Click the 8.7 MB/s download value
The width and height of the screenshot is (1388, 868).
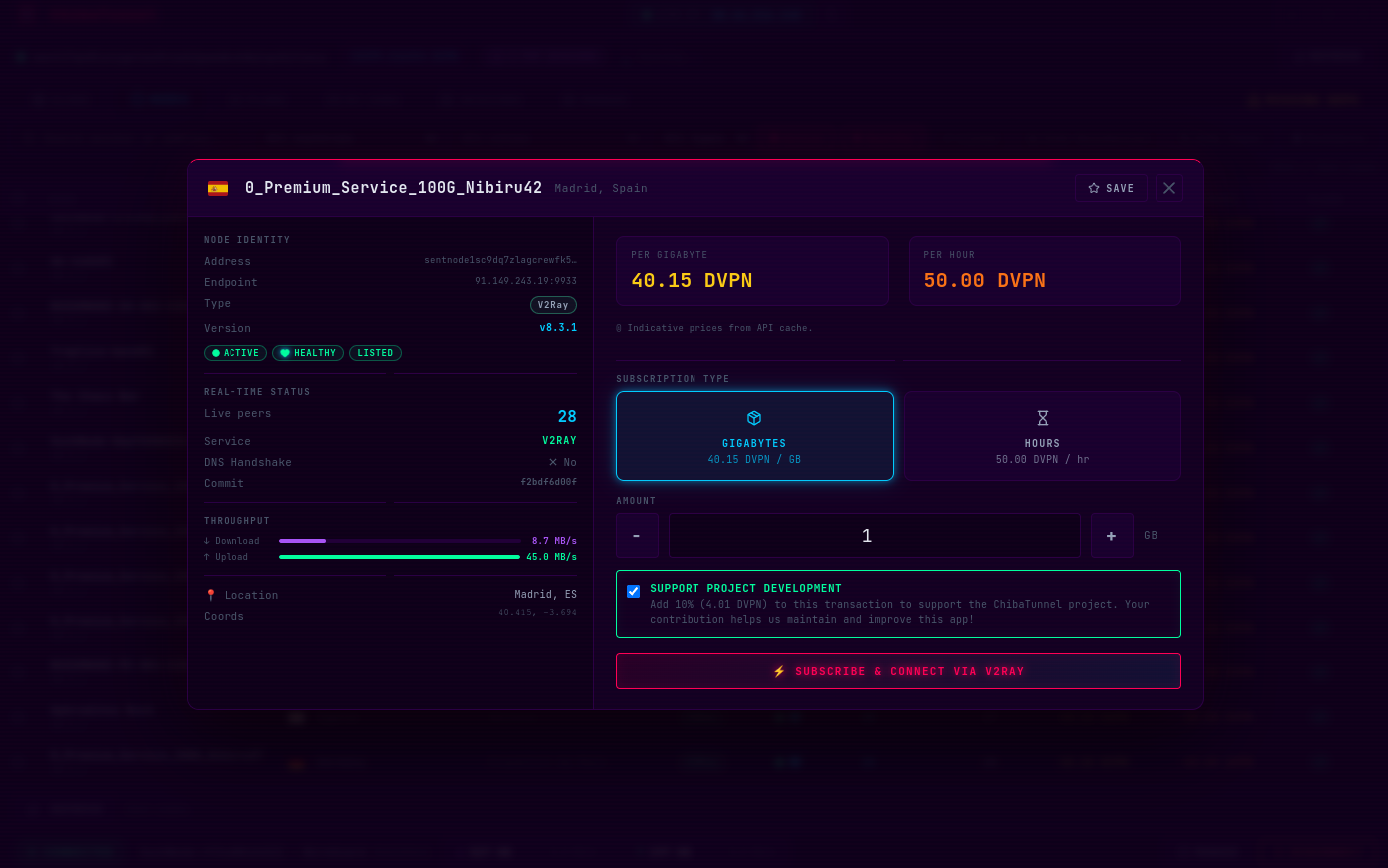pos(554,541)
